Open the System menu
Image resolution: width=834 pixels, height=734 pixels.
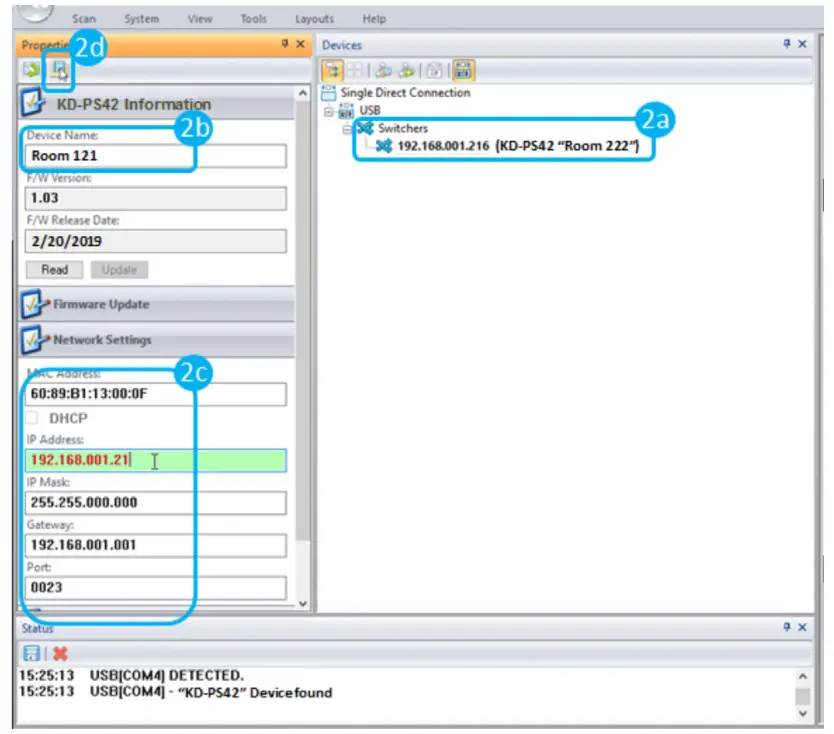[x=141, y=19]
